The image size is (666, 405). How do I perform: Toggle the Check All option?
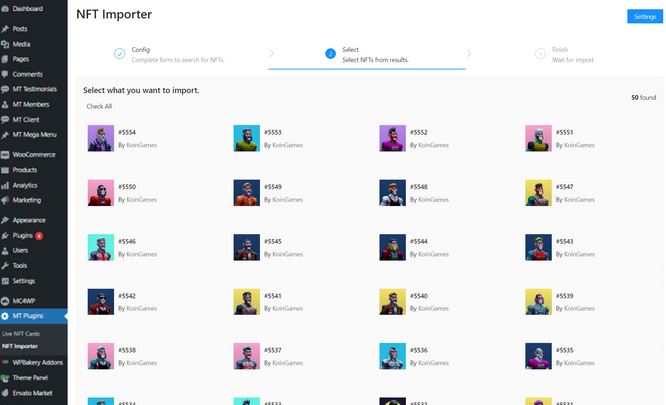point(99,106)
